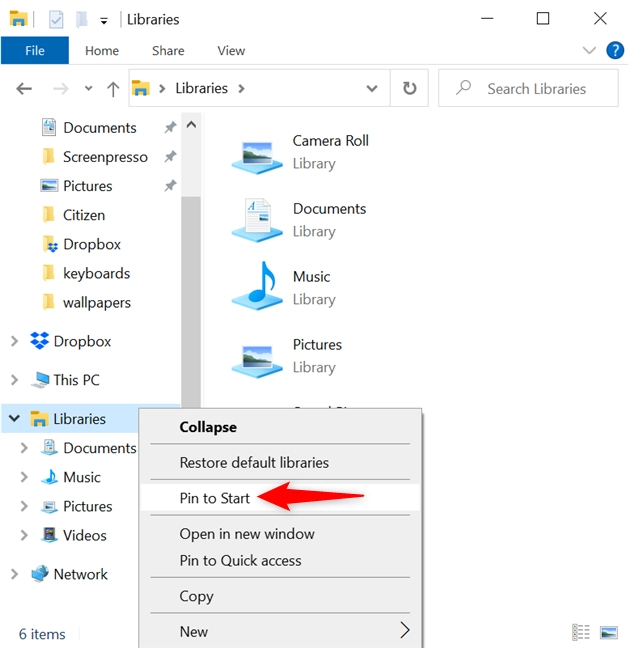The width and height of the screenshot is (629, 648).
Task: Click the Properties quick access toolbar icon
Action: 56,19
